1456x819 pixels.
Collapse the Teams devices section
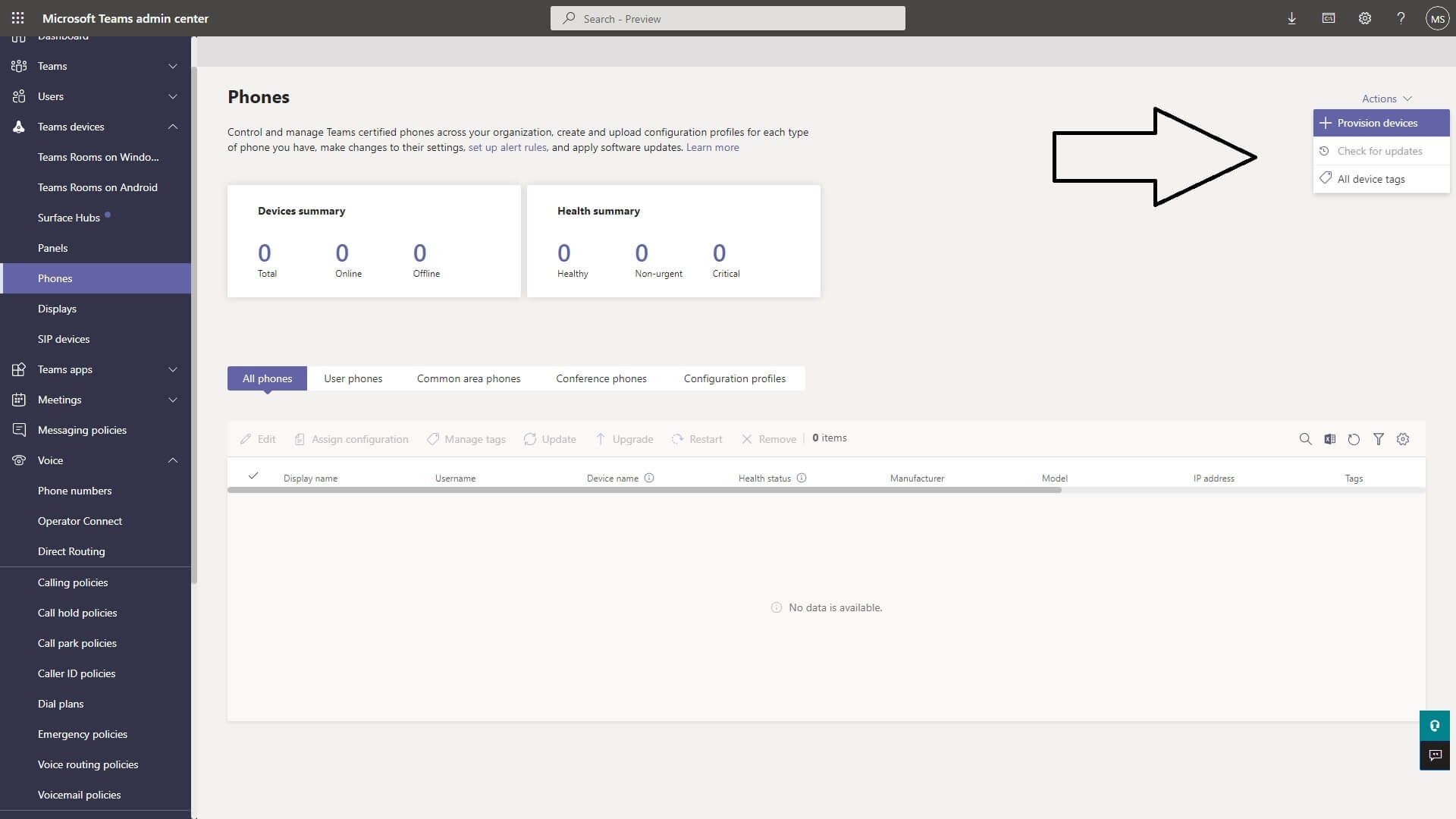pyautogui.click(x=173, y=127)
